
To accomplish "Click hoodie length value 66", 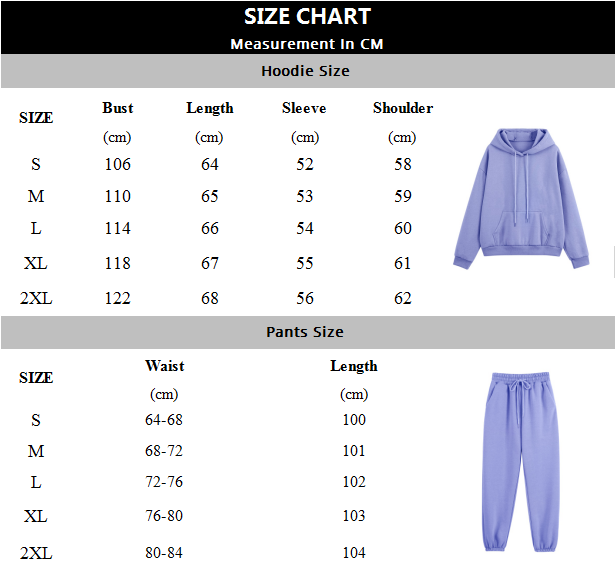I will [x=210, y=228].
